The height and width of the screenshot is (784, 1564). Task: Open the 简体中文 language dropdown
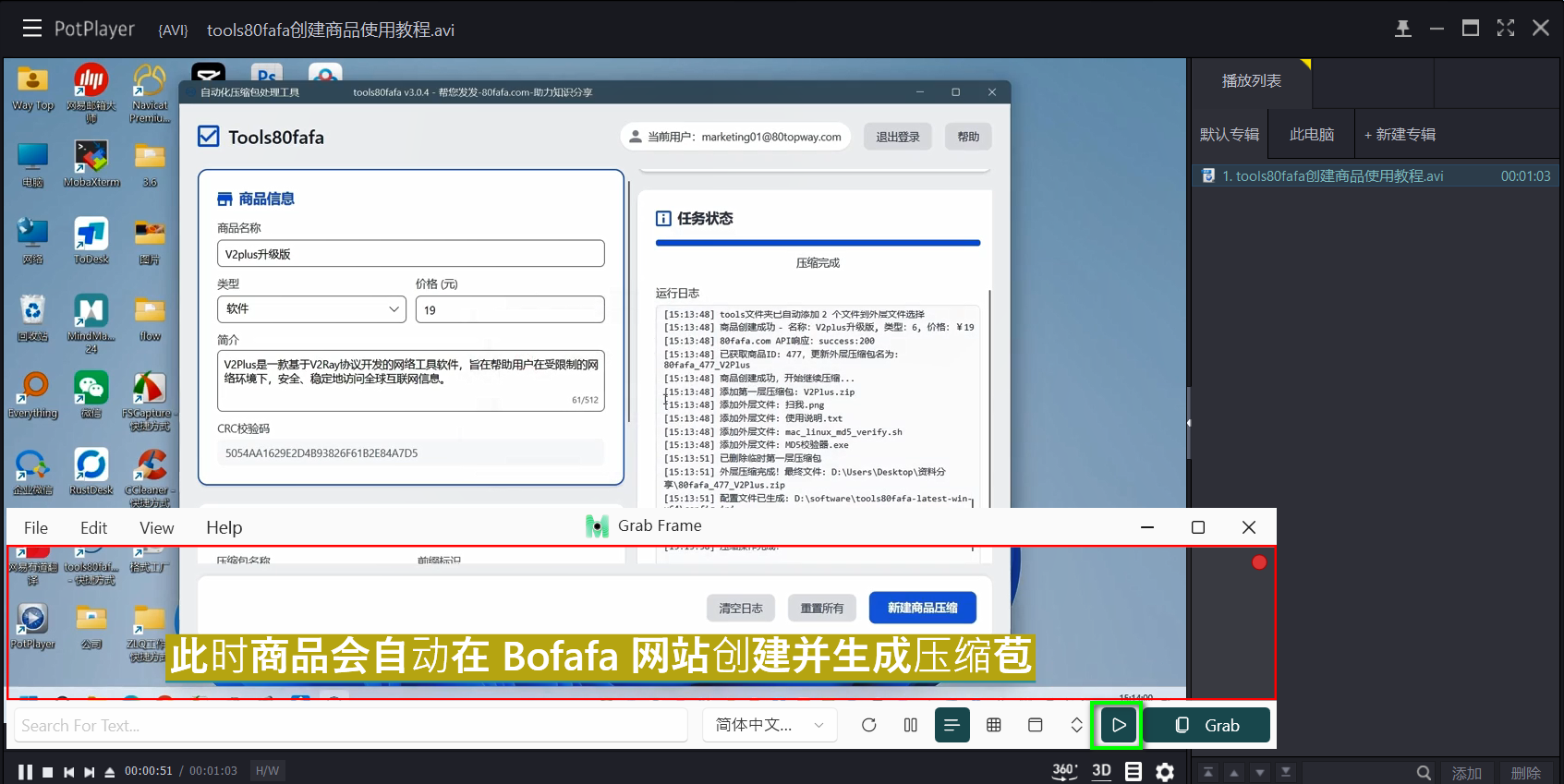pyautogui.click(x=770, y=725)
